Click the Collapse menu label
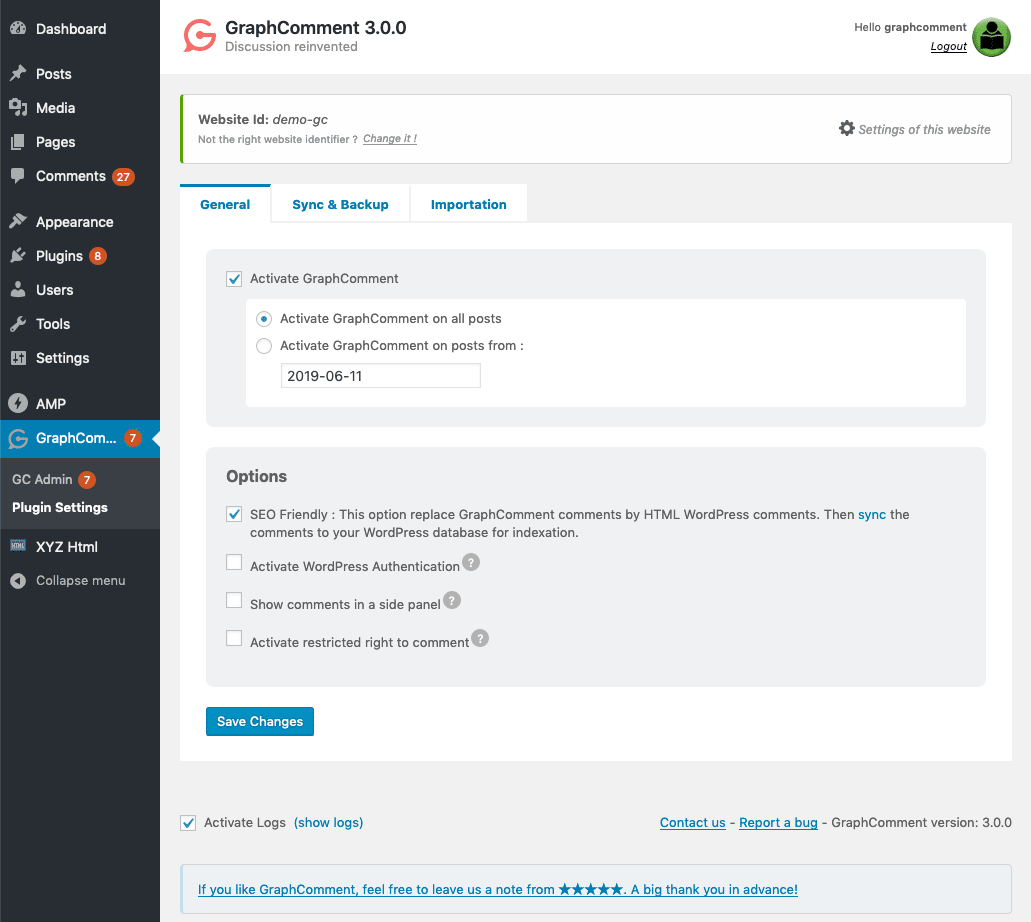The height and width of the screenshot is (922, 1031). 80,581
